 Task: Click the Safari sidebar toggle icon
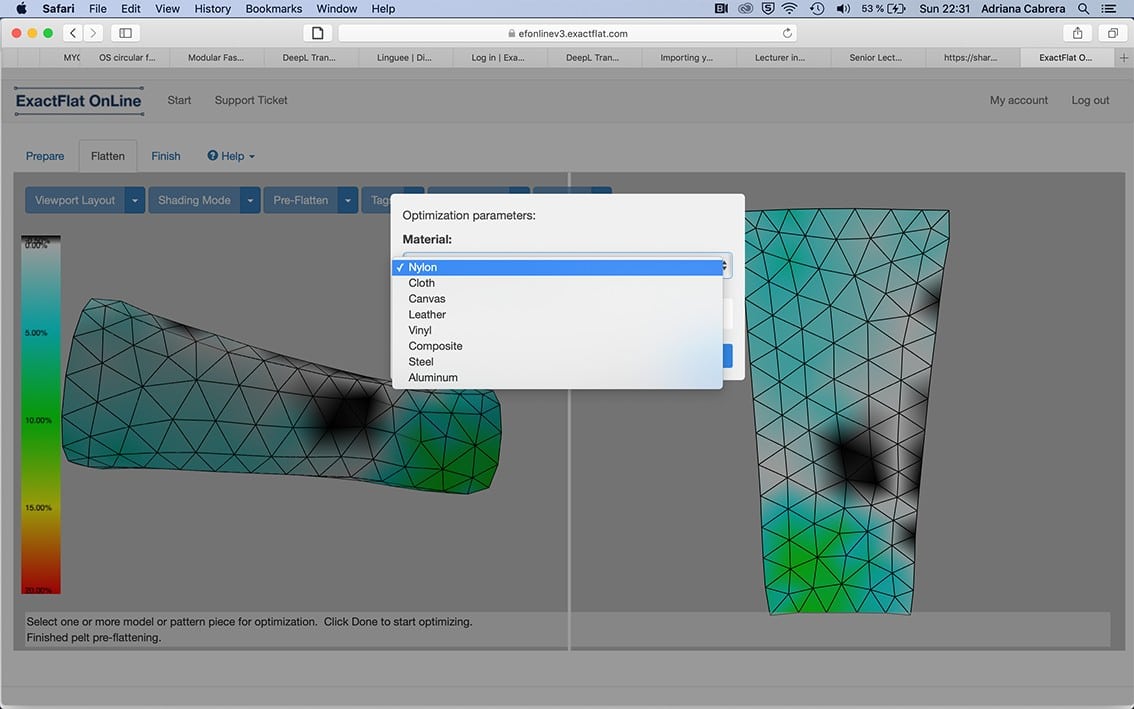(126, 33)
